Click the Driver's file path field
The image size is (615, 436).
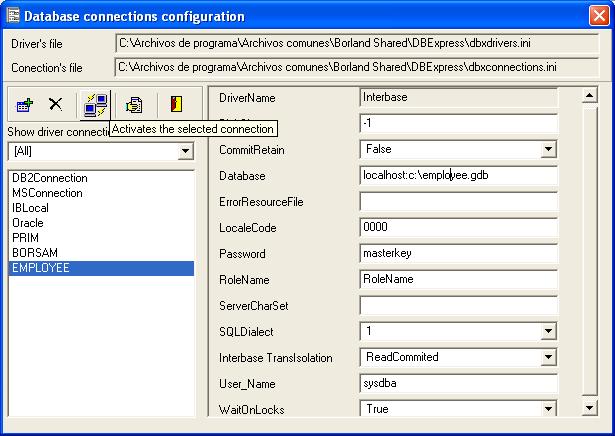(x=357, y=43)
